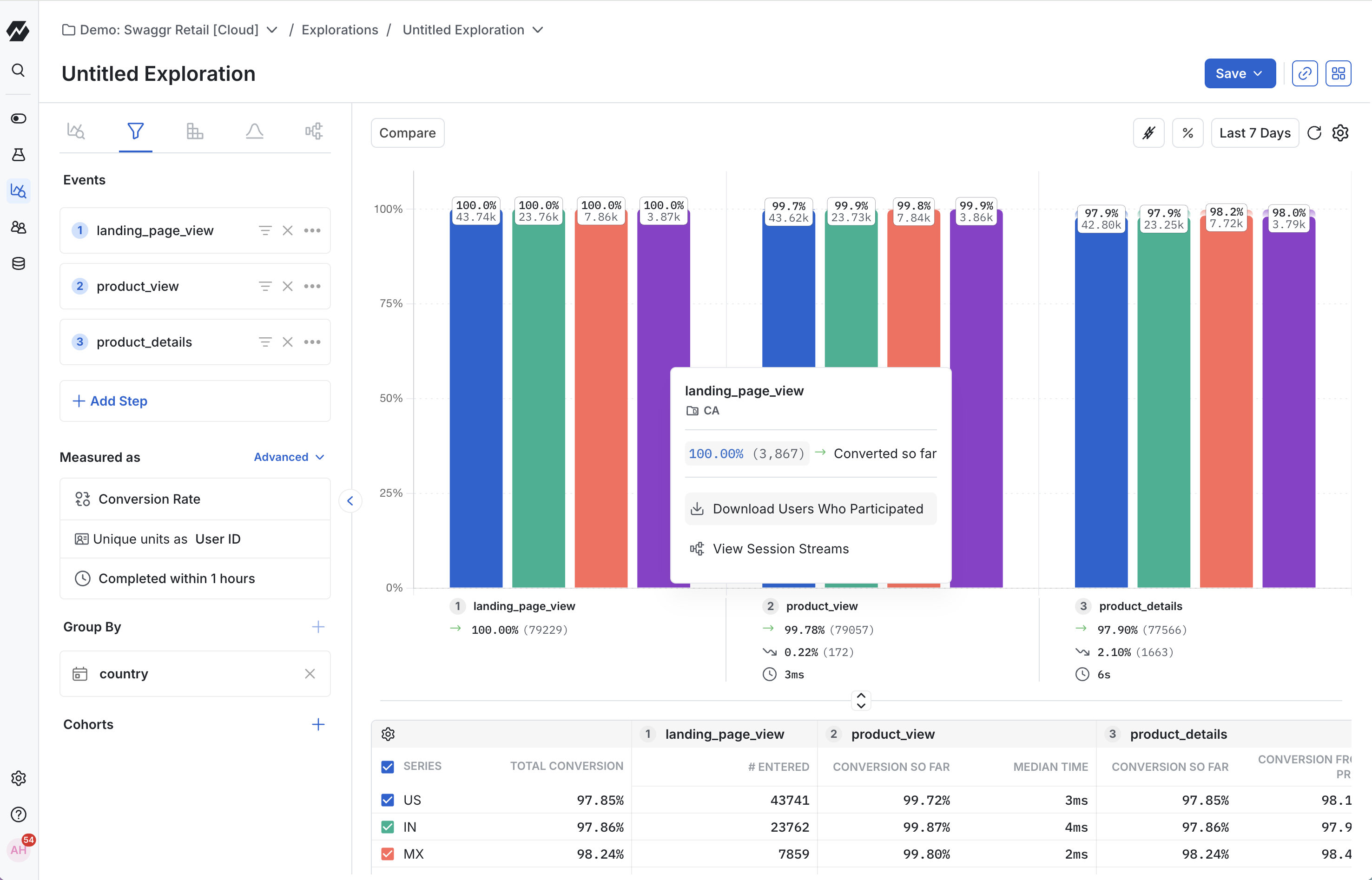Select View Session Streams in the popup

(780, 549)
